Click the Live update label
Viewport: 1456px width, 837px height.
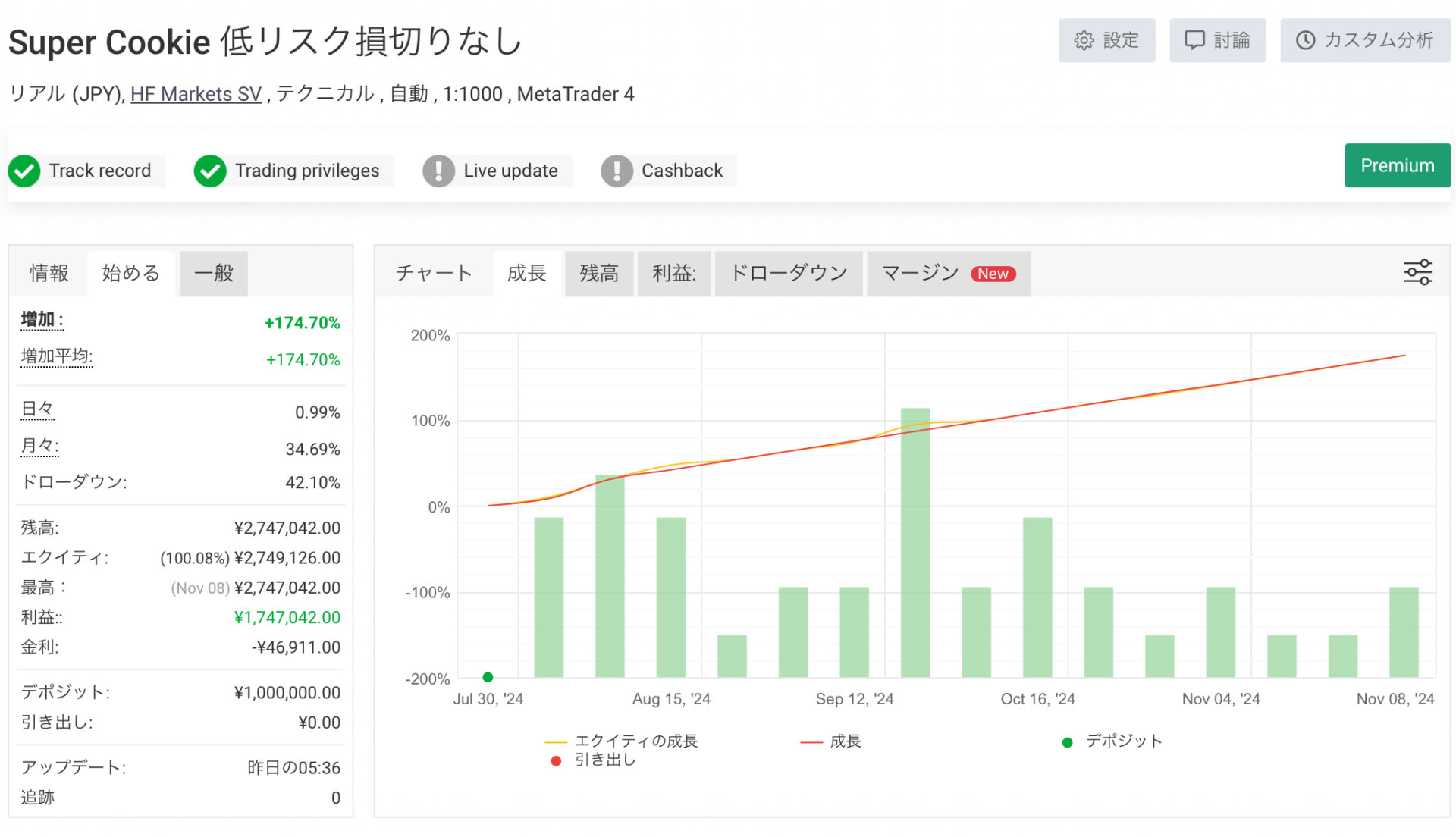(x=511, y=171)
